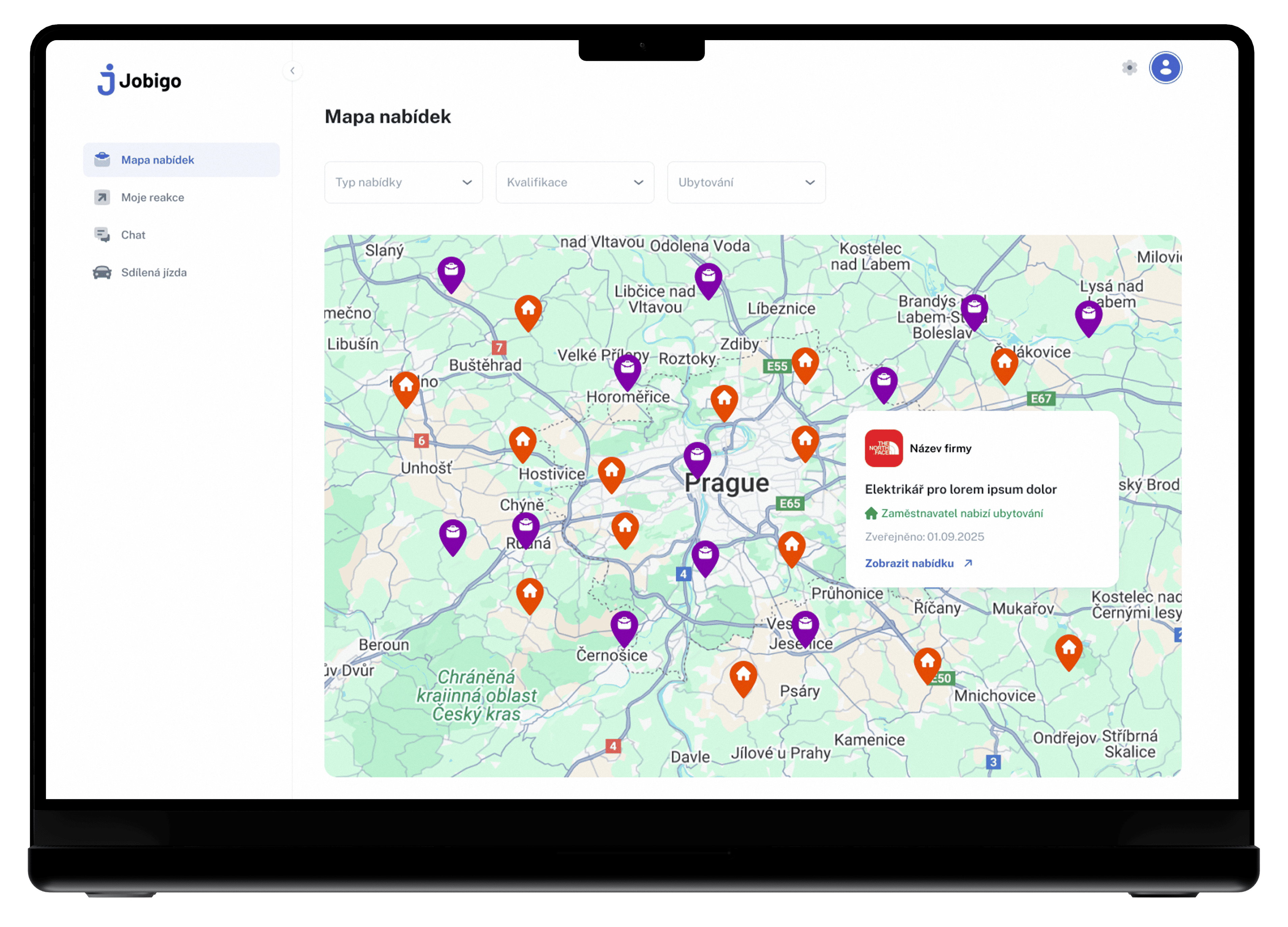Select the orange house pin near Hostivice
This screenshot has width=1288, height=927.
click(523, 444)
